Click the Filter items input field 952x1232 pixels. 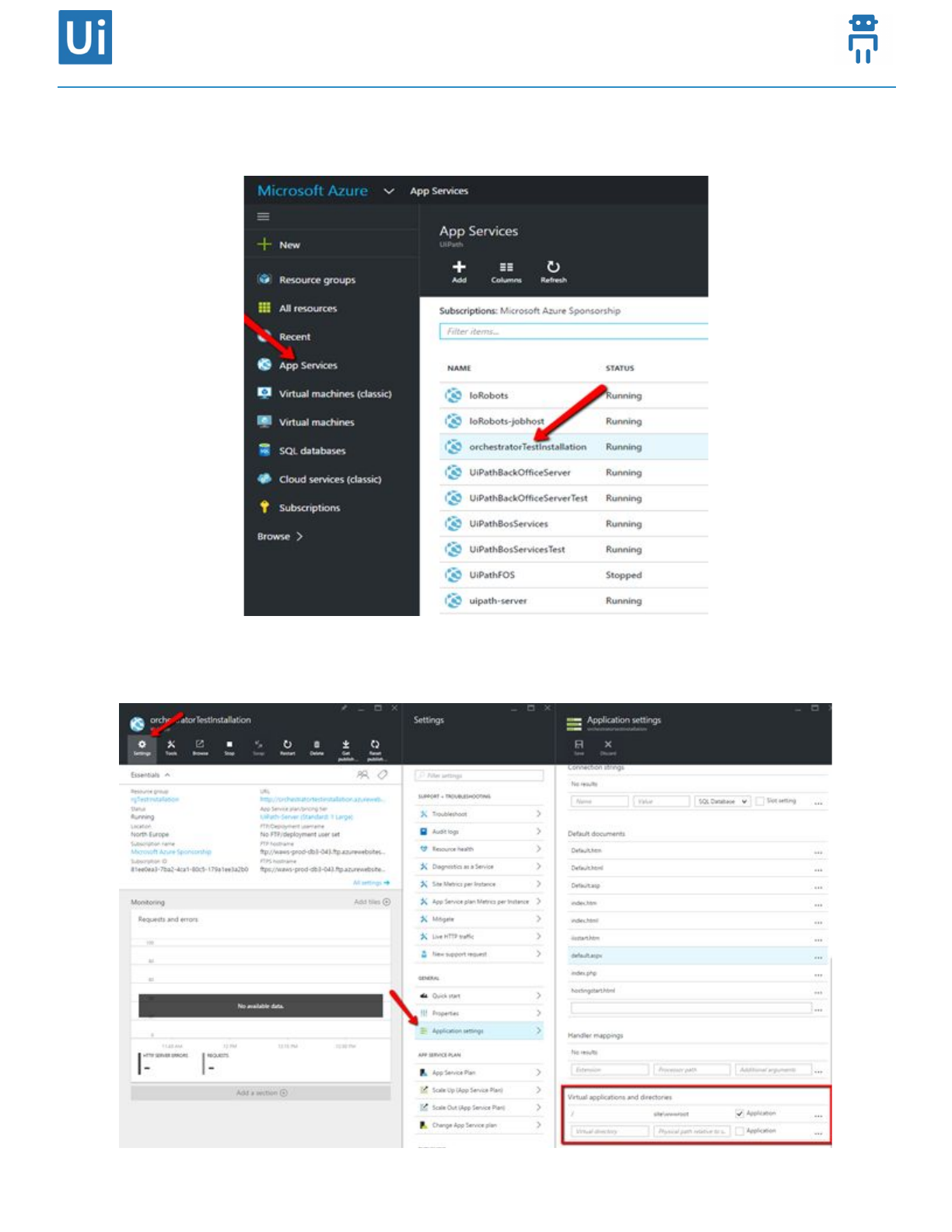pyautogui.click(x=574, y=331)
